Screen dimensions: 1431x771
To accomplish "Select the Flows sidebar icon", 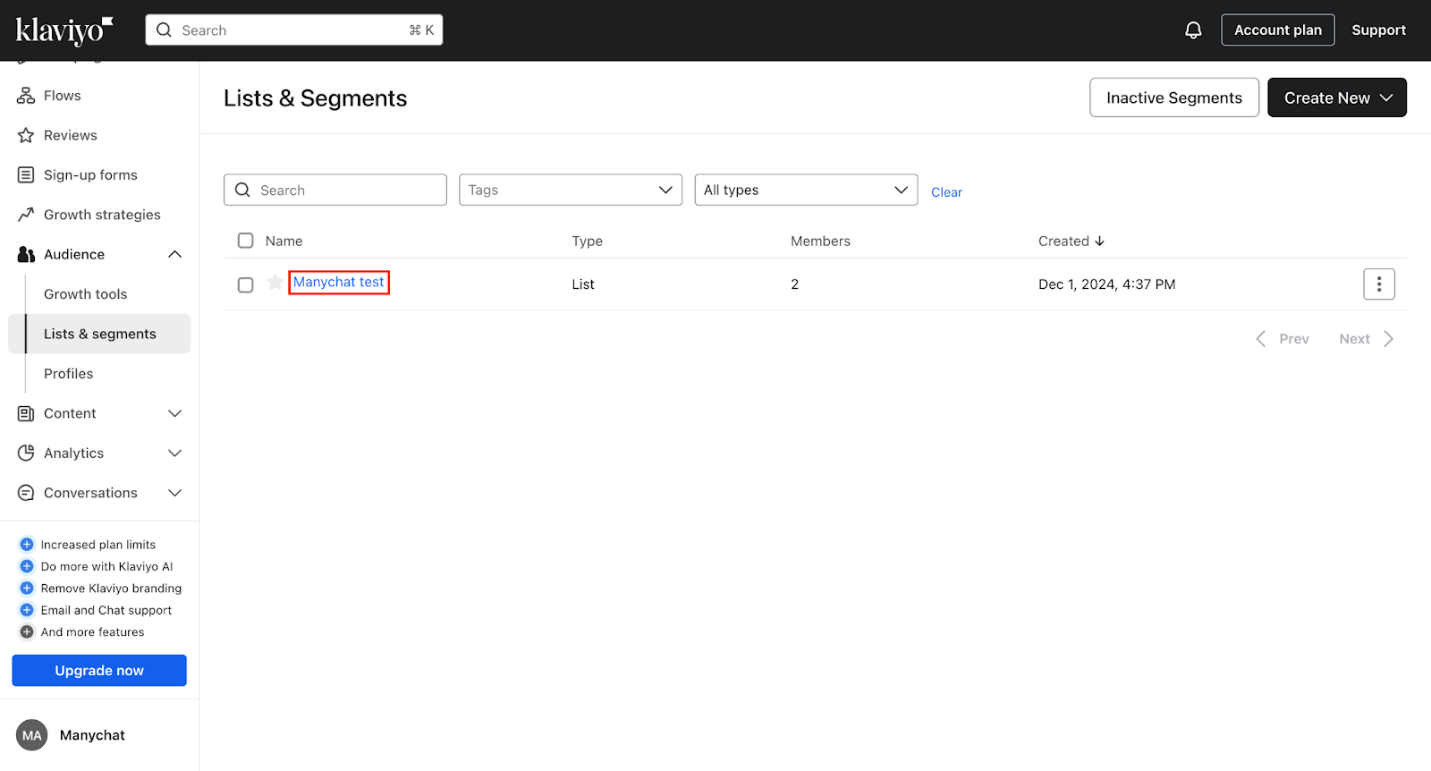I will point(26,95).
